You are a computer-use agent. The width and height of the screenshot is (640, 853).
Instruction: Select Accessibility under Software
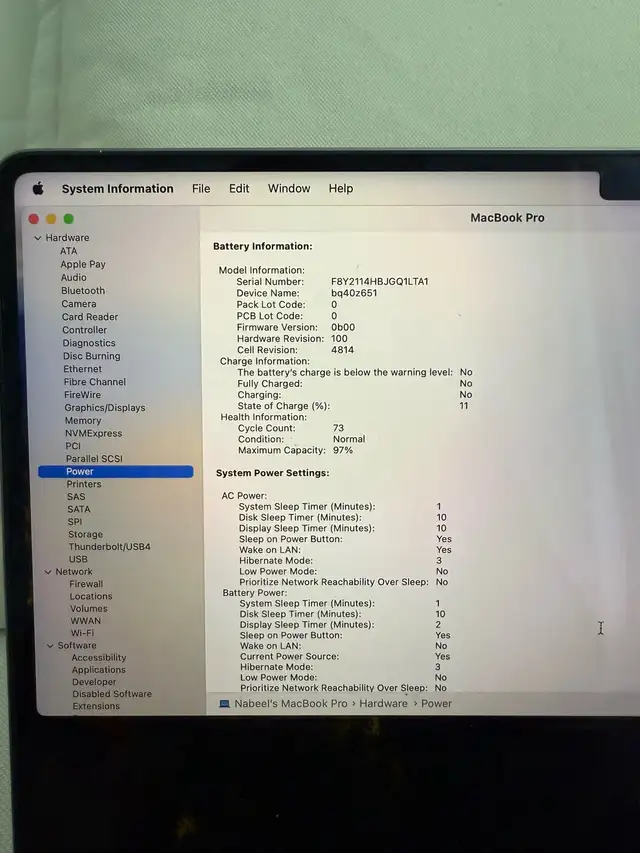(x=99, y=658)
